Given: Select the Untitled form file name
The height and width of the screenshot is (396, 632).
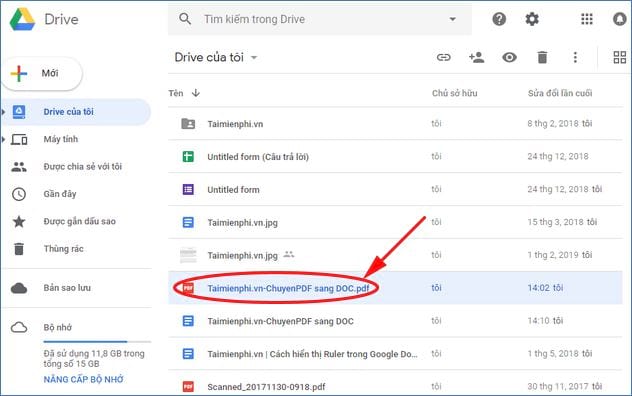Looking at the screenshot, I should (233, 190).
